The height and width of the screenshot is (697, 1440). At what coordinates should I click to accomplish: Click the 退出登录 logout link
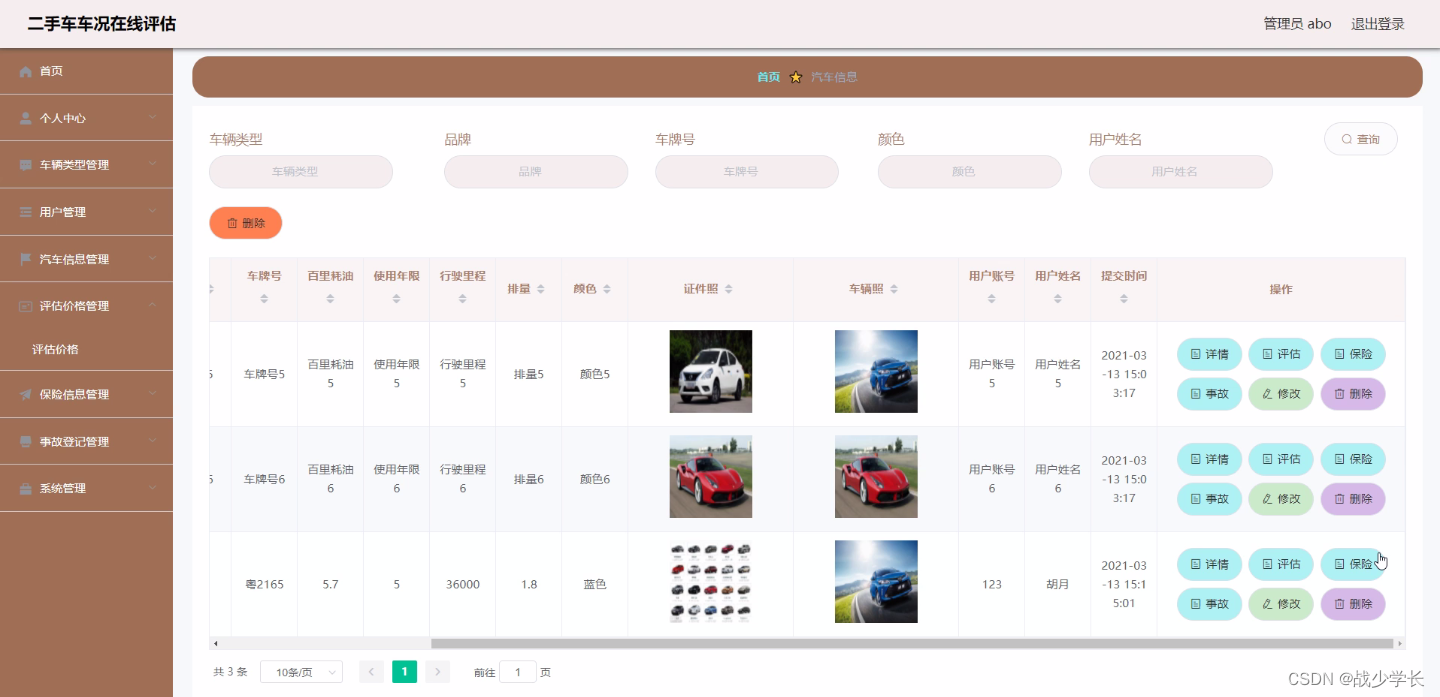(1378, 23)
